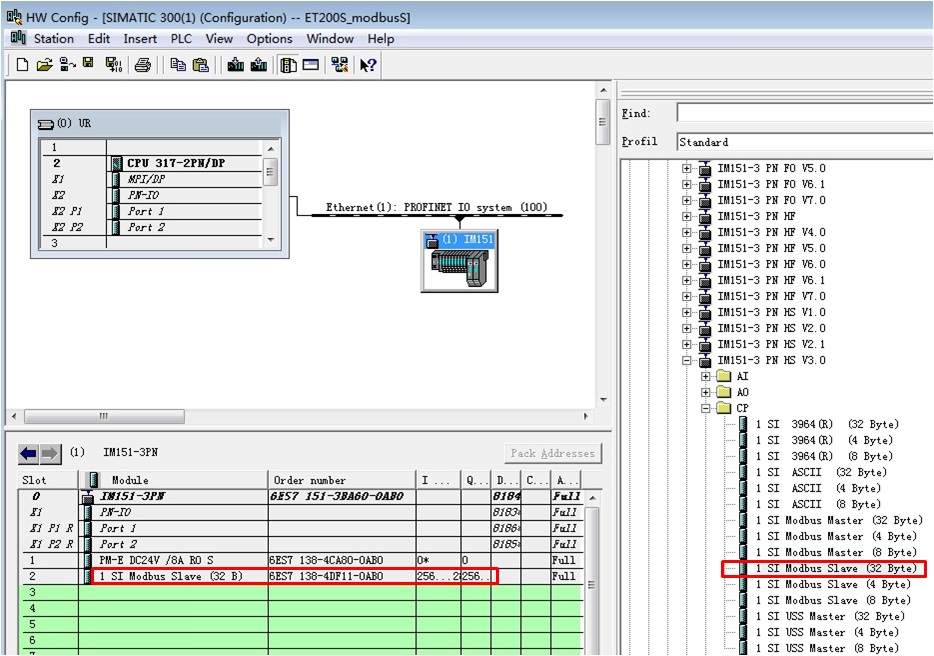Click the New station toolbar icon
This screenshot has width=934, height=656.
[22, 65]
